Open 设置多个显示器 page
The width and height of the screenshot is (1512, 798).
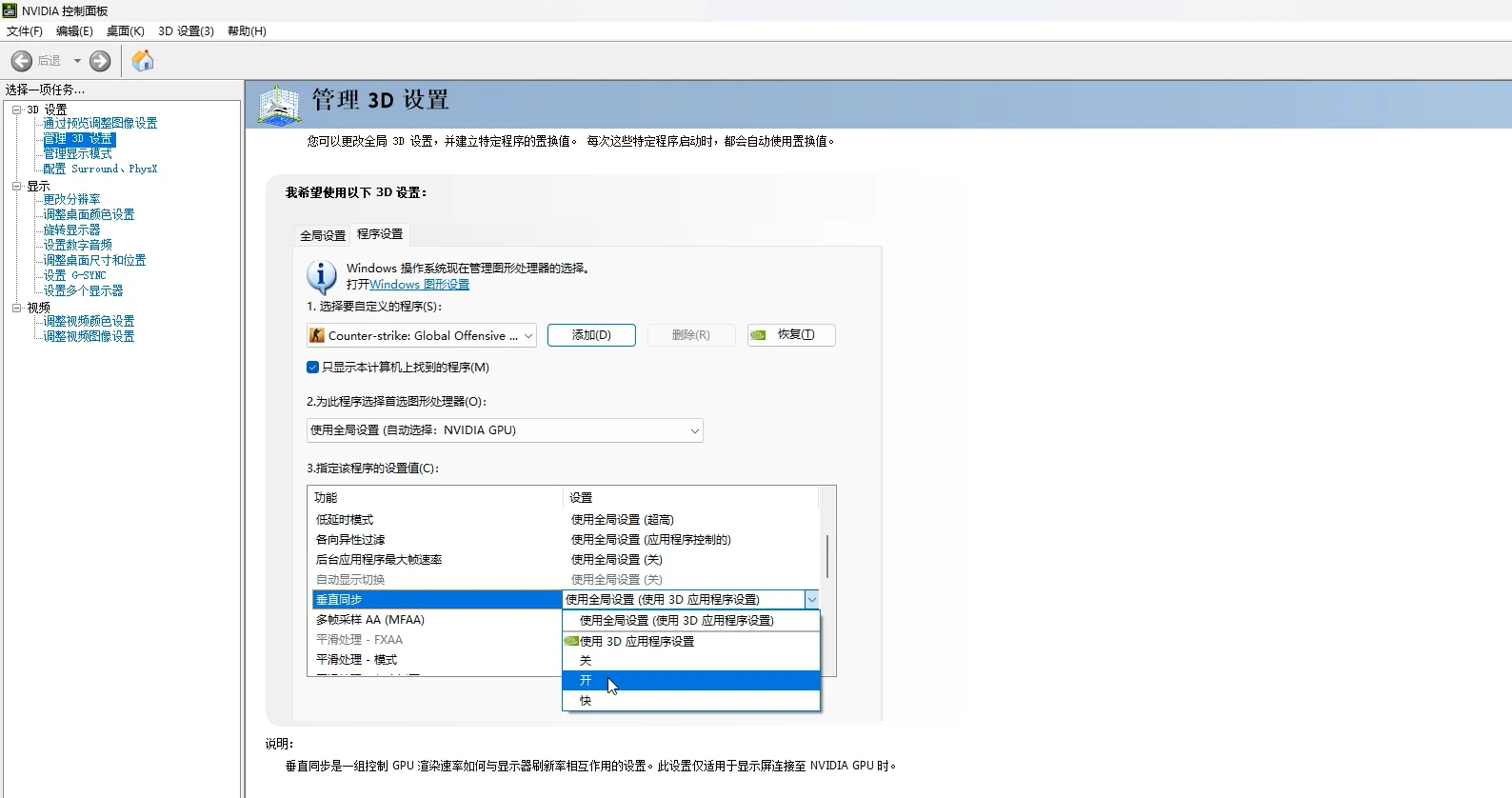tap(83, 290)
